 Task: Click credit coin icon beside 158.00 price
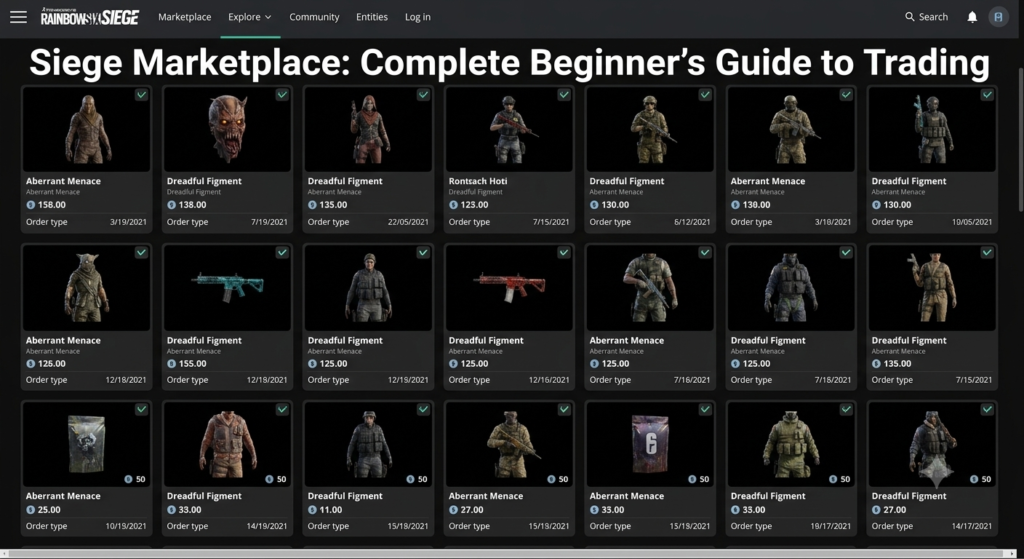click(31, 205)
